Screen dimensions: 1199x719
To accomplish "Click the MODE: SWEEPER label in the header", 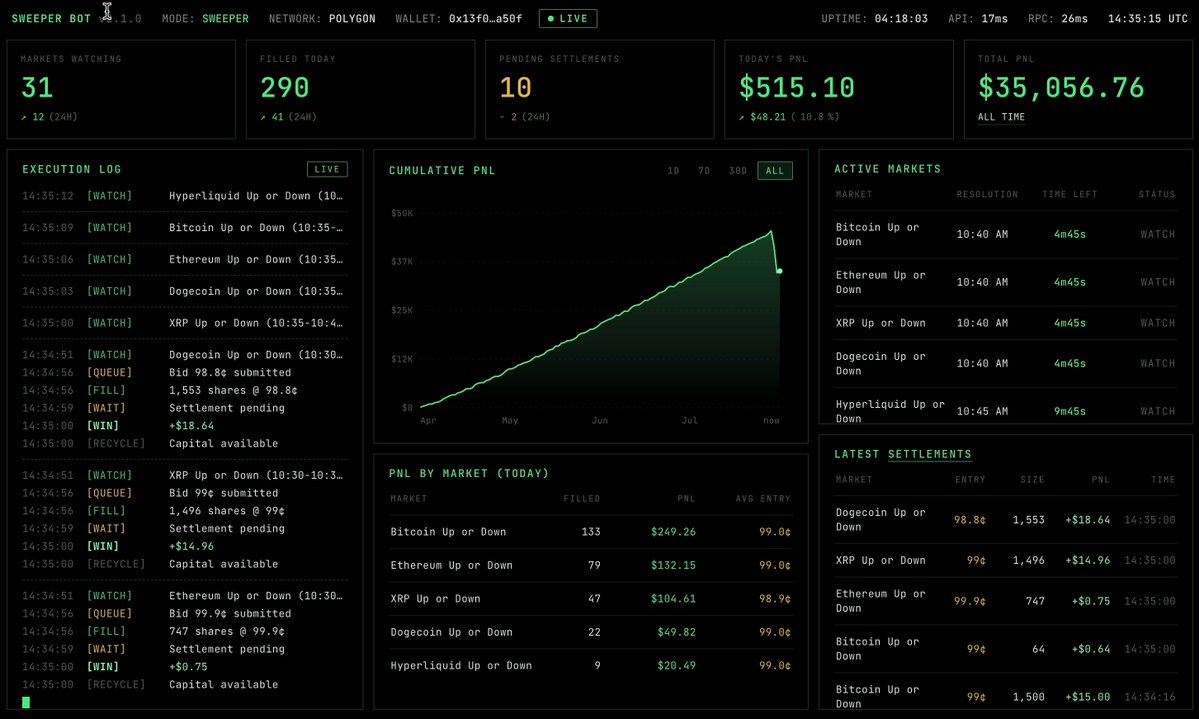I will 205,18.
